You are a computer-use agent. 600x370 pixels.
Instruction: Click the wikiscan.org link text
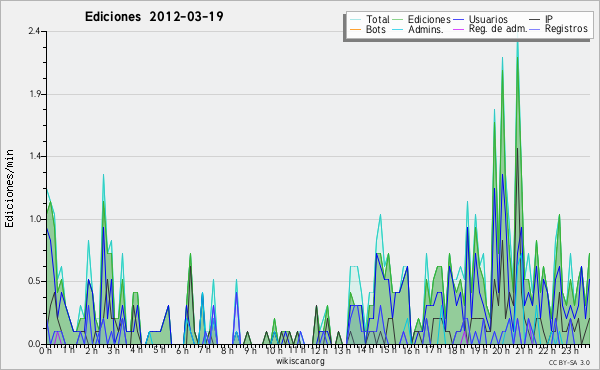point(300,361)
